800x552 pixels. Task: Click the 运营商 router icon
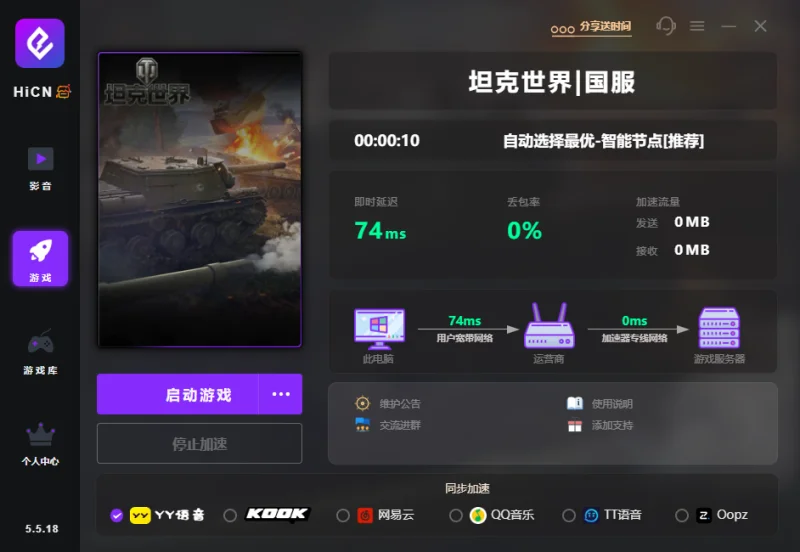pyautogui.click(x=549, y=326)
